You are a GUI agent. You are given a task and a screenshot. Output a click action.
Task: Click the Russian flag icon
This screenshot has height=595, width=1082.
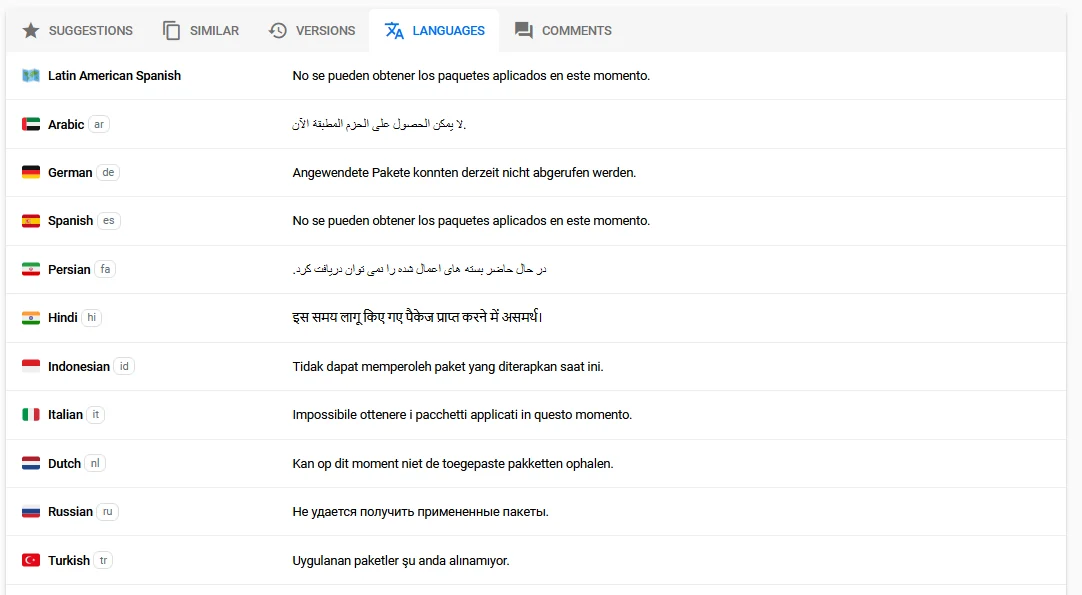pyautogui.click(x=30, y=511)
